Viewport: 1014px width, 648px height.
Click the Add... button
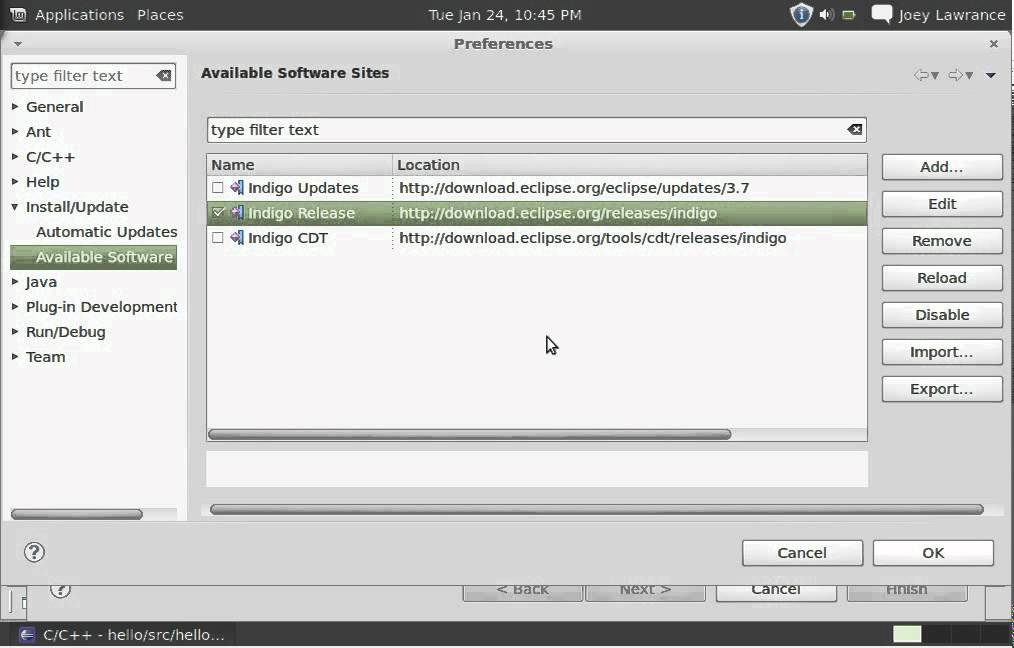pos(942,167)
